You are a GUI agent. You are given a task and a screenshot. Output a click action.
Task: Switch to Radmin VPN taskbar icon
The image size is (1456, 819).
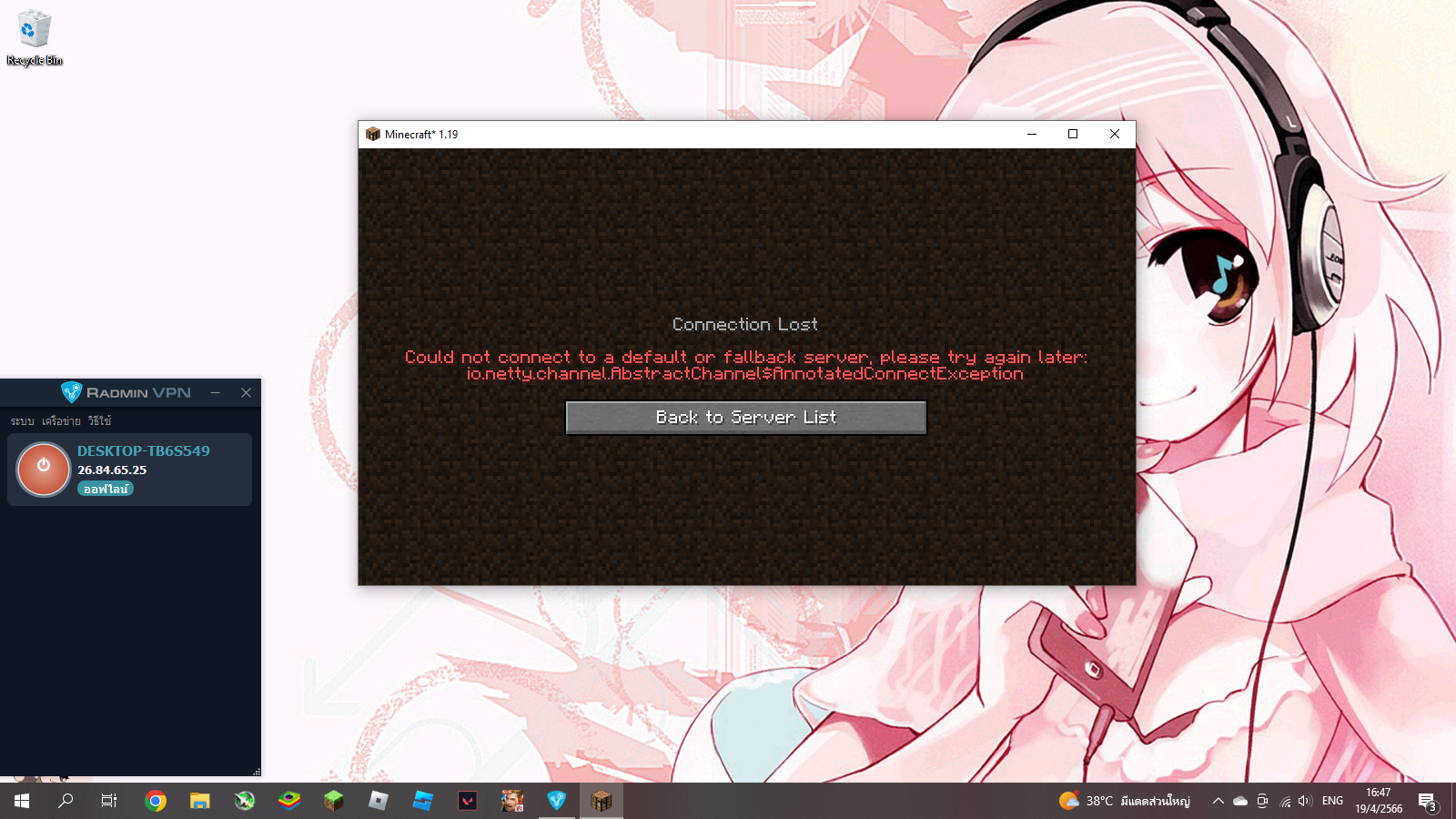point(557,801)
